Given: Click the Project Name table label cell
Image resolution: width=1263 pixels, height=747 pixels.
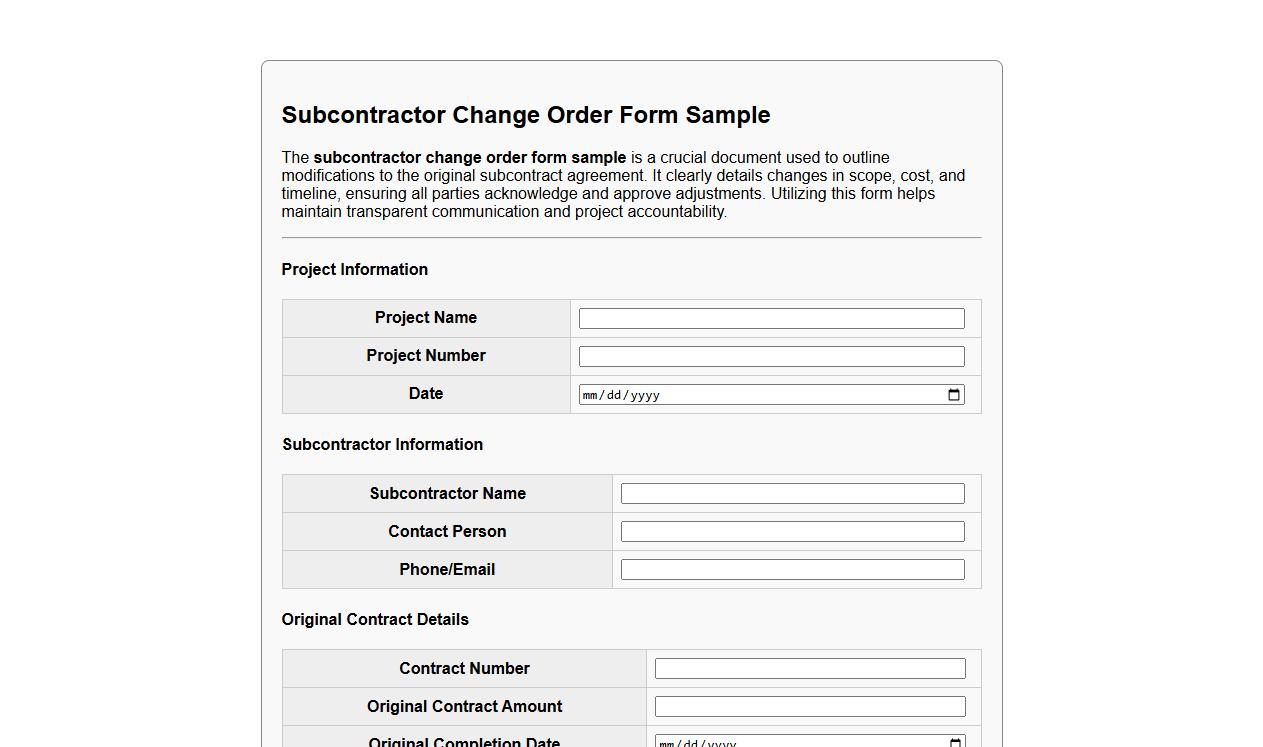Looking at the screenshot, I should point(425,317).
